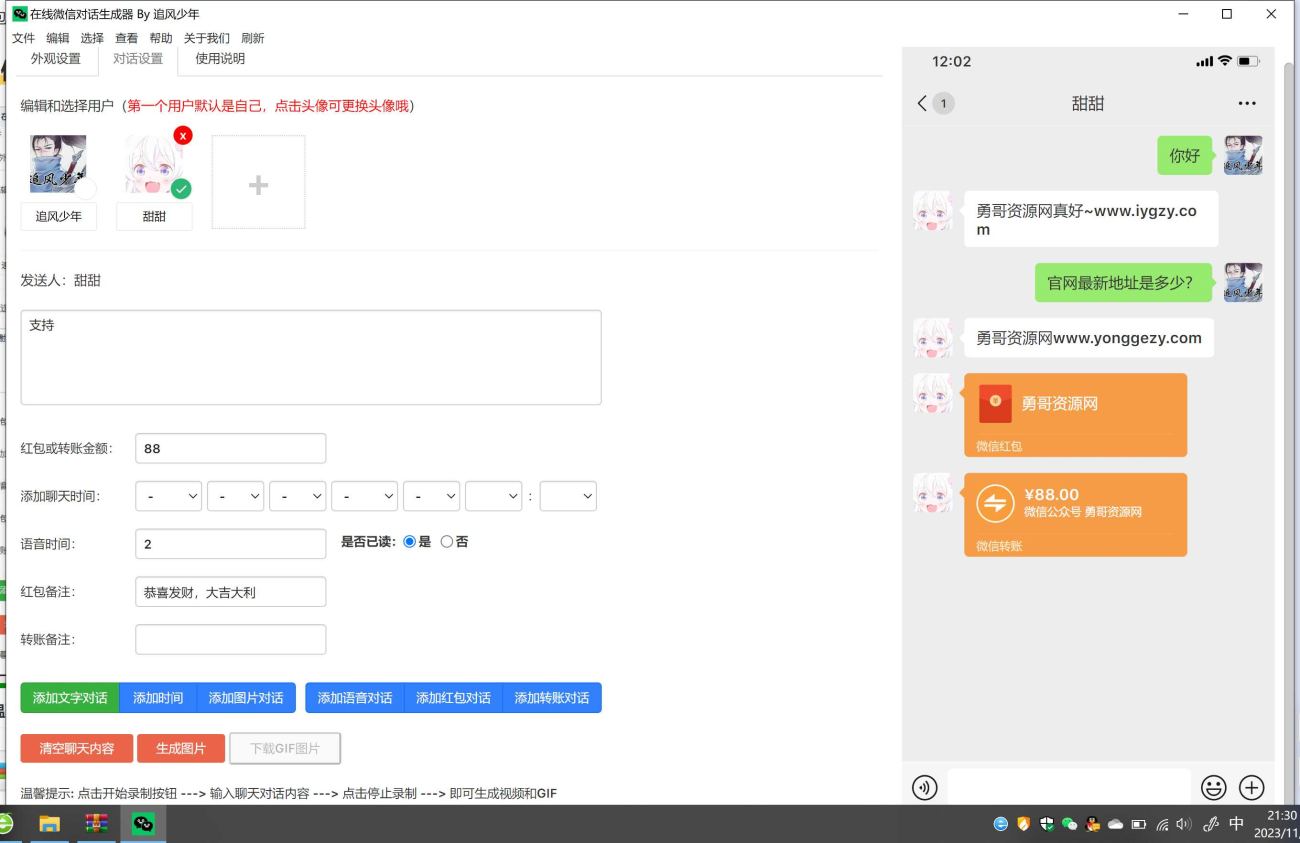Click the WeChat generator taskbar icon
Viewport: 1300px width, 843px height.
tap(144, 824)
